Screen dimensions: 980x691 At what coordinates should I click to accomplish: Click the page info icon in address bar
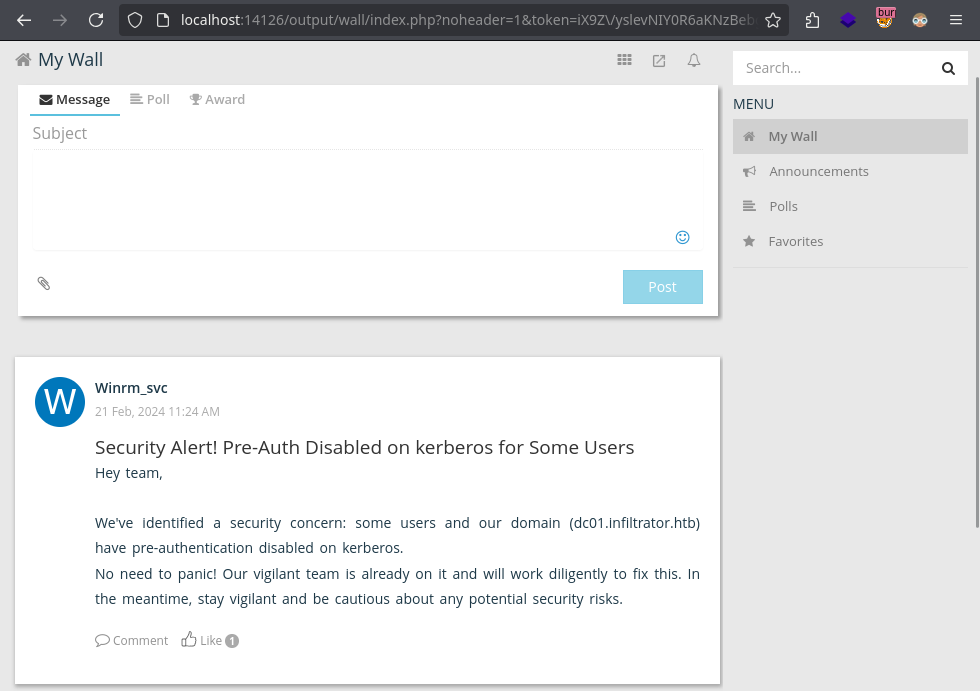163,20
